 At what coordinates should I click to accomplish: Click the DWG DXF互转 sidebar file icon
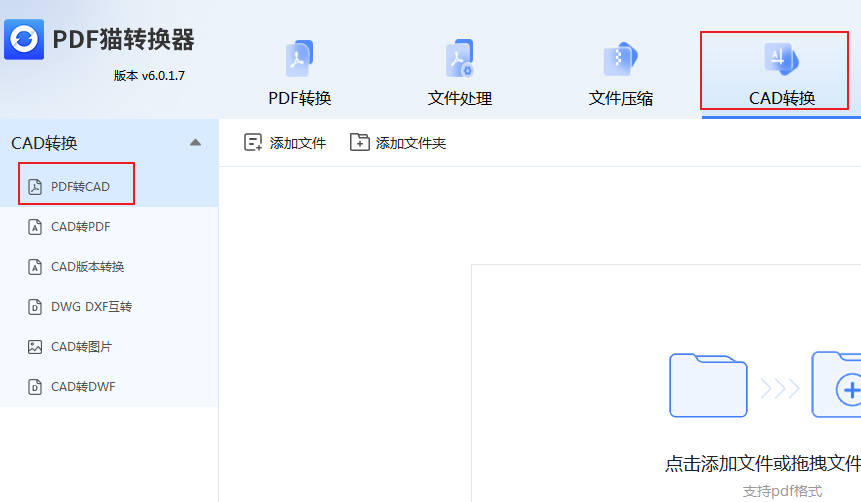tap(35, 306)
